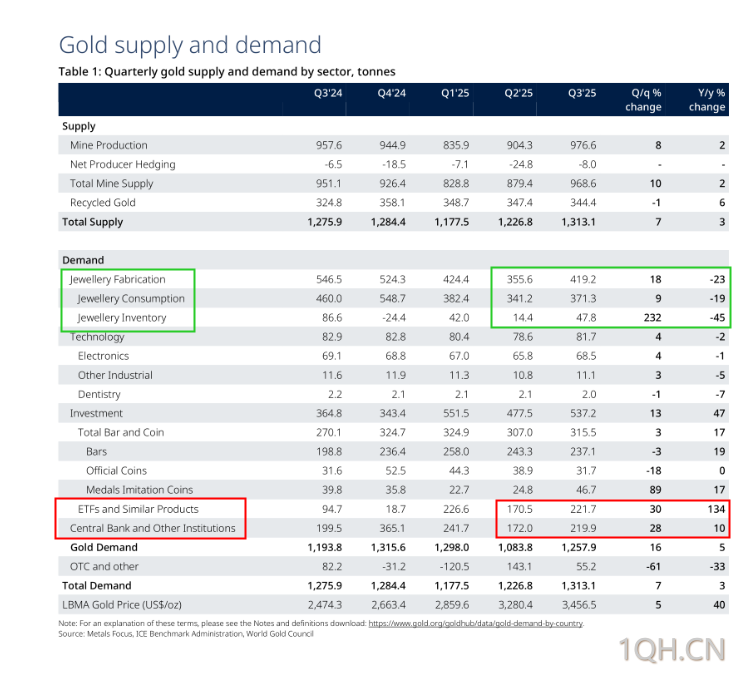Click the Gold supply and demand title
The image size is (742, 686).
coord(190,45)
